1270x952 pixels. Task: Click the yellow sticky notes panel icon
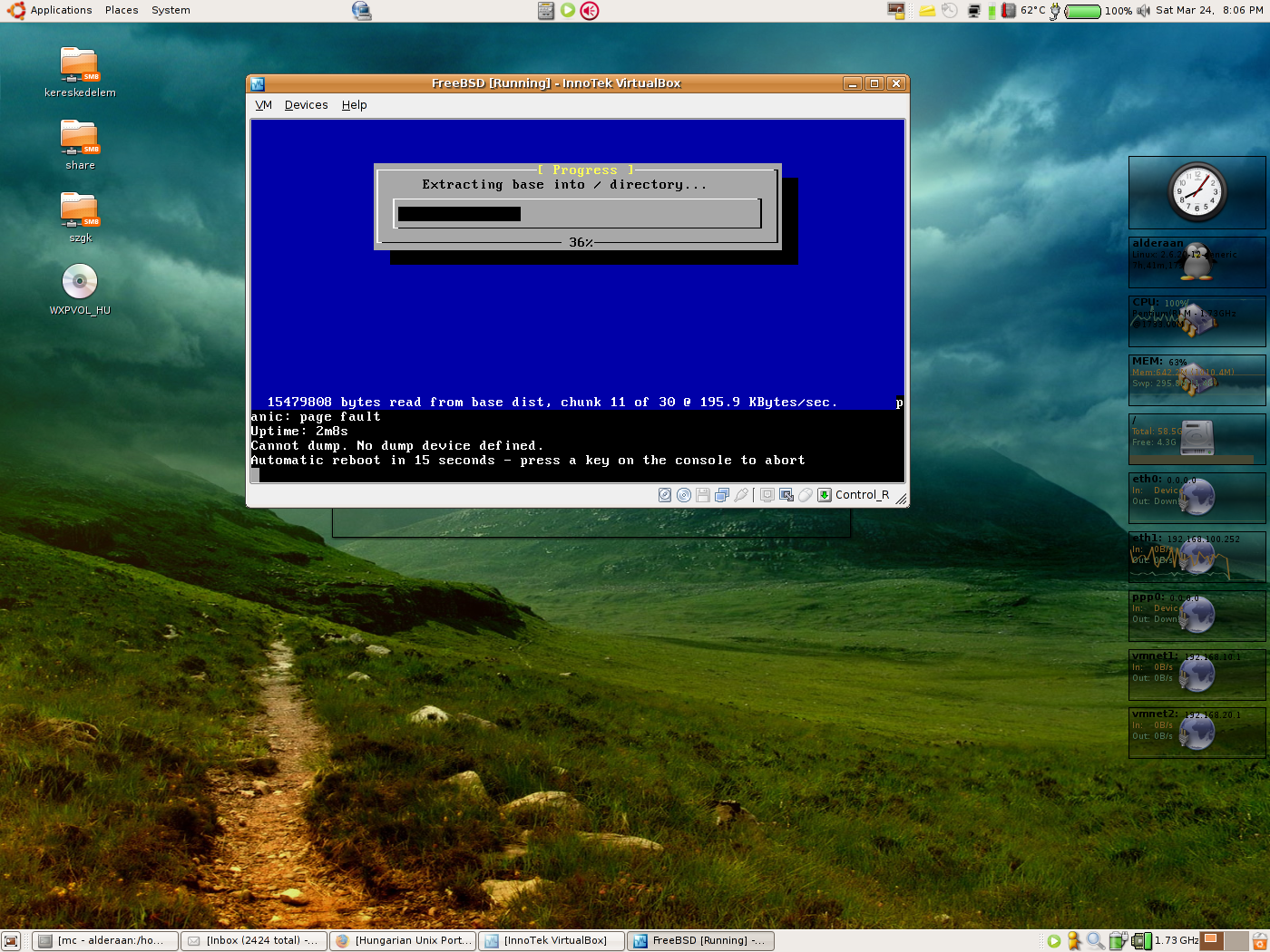[927, 11]
